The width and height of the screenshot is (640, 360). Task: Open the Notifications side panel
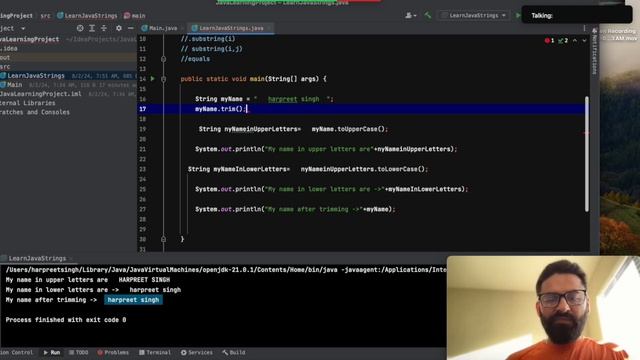pyautogui.click(x=594, y=52)
